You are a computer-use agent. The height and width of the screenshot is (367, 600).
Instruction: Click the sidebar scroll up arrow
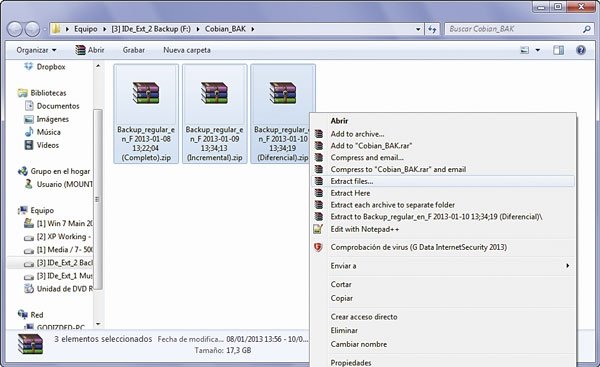click(x=98, y=66)
